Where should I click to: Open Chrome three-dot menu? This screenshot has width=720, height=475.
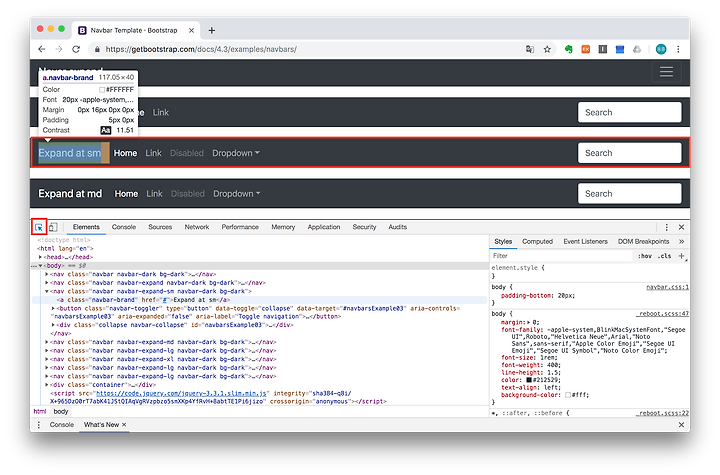[x=678, y=49]
